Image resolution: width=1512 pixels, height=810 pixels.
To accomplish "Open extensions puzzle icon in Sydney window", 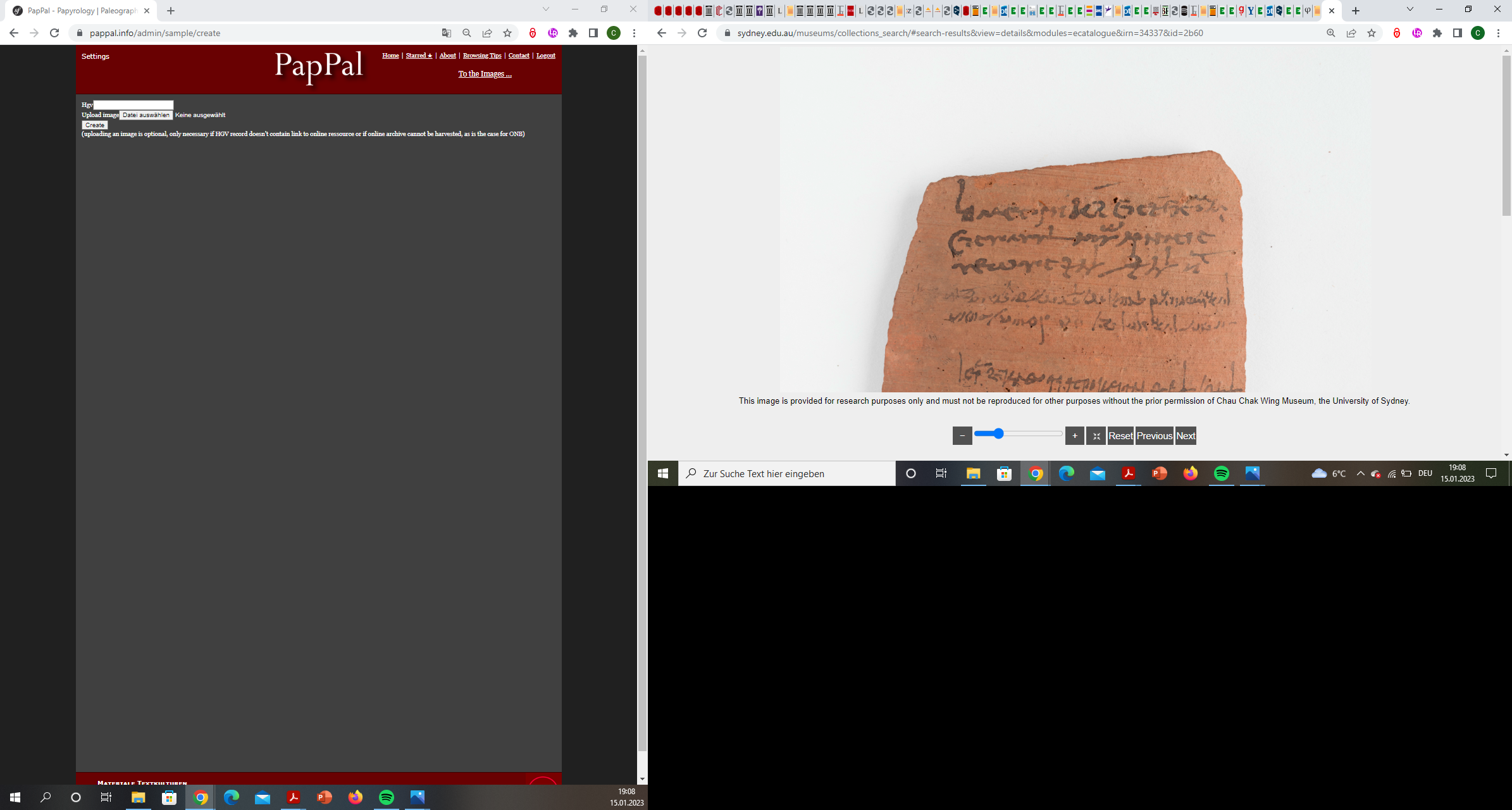I will tap(1437, 33).
